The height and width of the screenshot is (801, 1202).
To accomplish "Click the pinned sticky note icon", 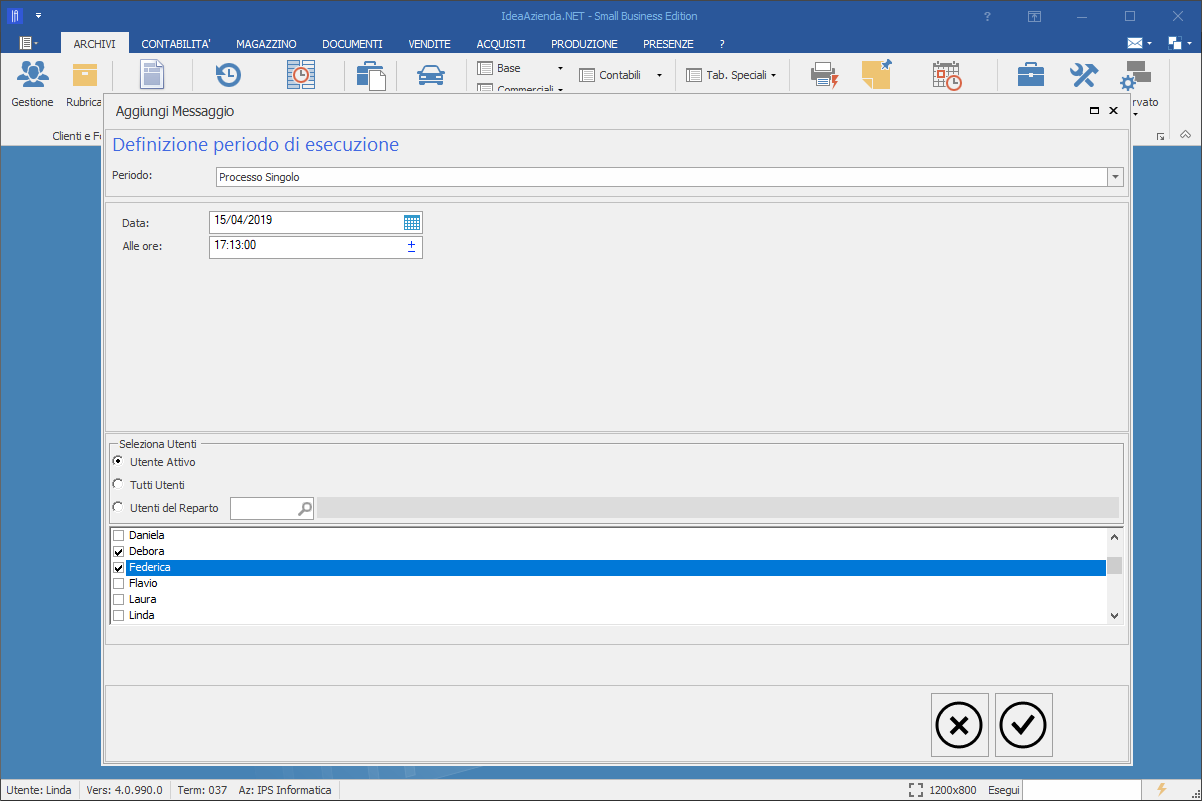I will tap(877, 75).
